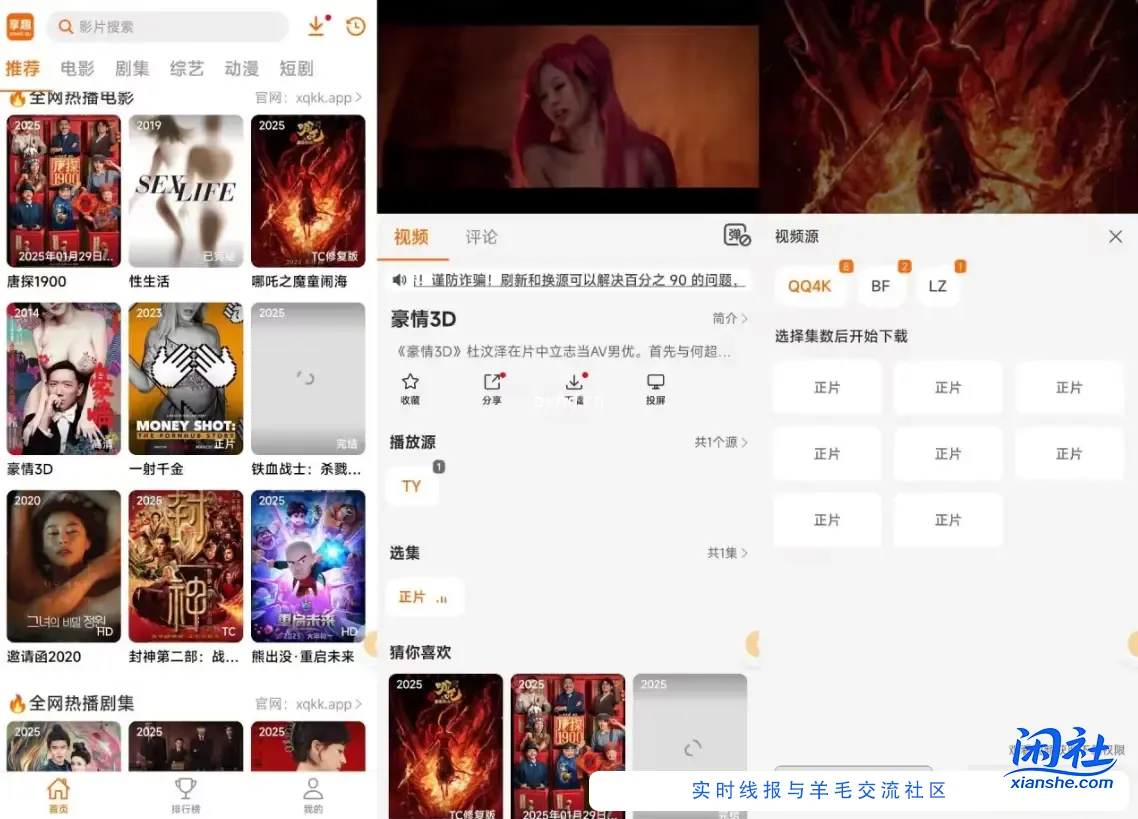Select the 动漫 category tab

[x=240, y=68]
